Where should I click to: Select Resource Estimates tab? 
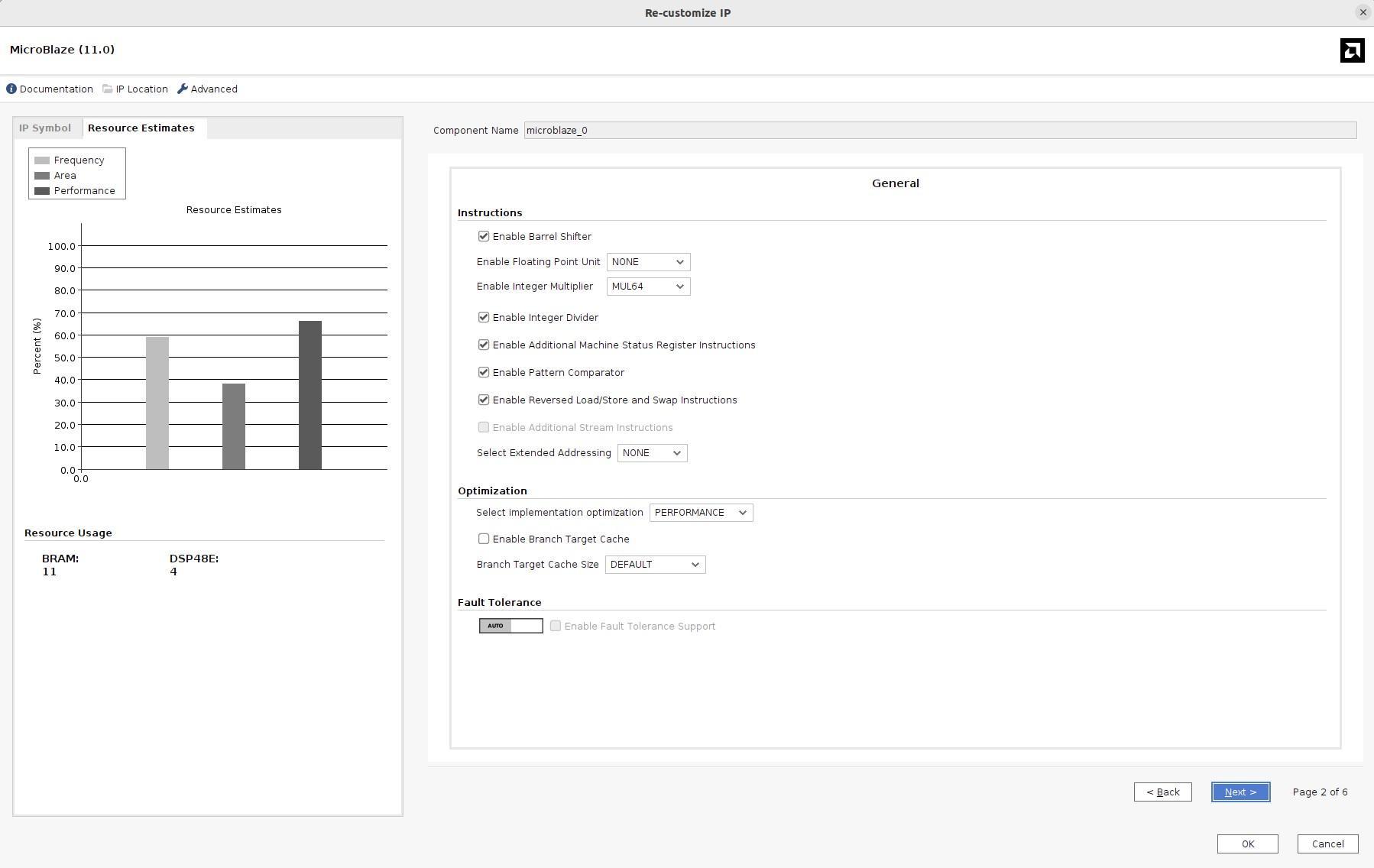pyautogui.click(x=141, y=128)
